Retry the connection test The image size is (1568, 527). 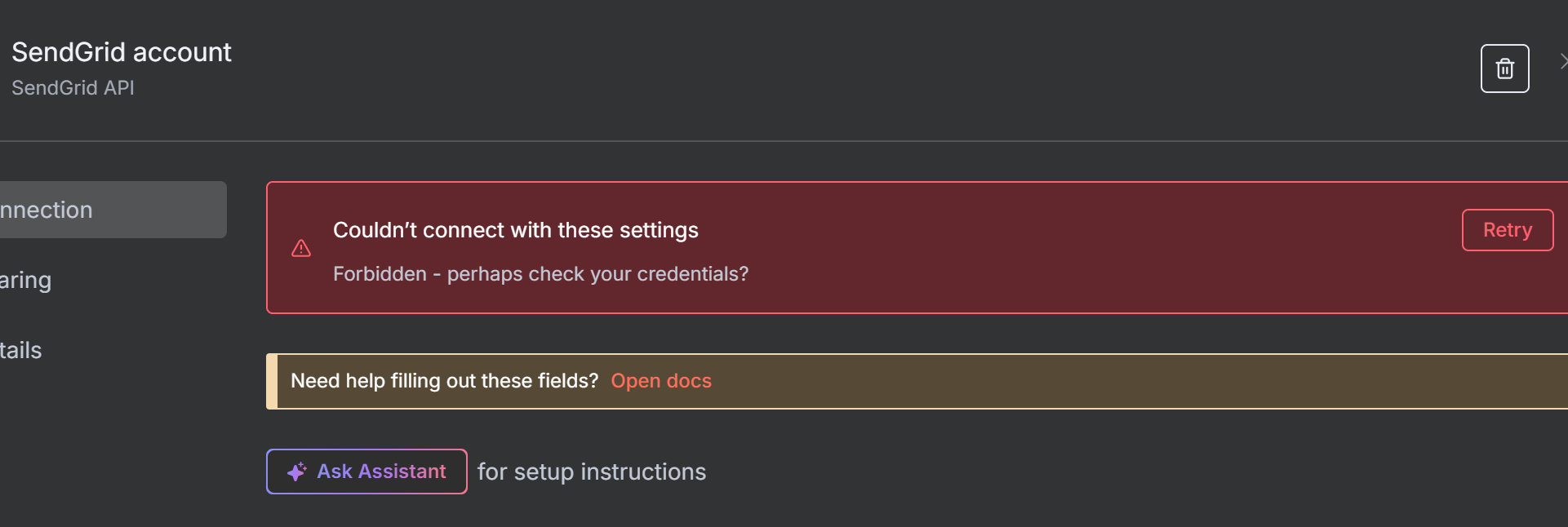pos(1507,230)
